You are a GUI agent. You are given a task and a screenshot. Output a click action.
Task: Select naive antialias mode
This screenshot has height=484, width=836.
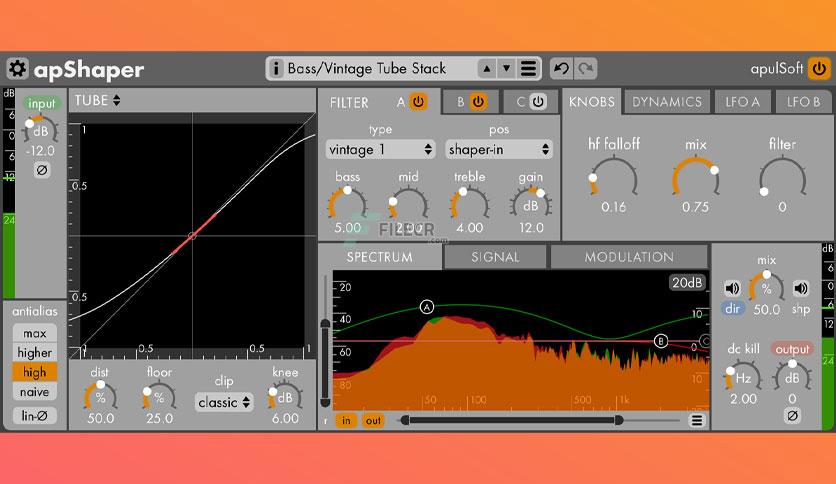pos(35,392)
